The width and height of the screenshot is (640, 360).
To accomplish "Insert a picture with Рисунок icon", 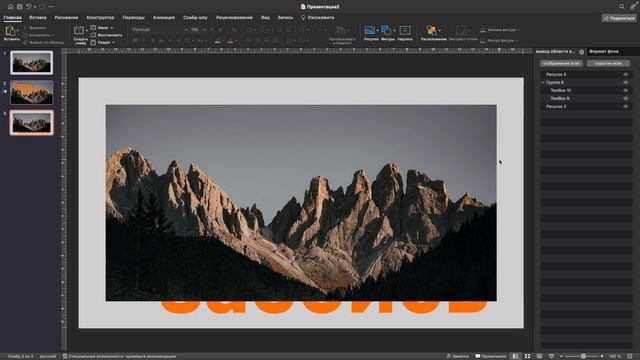I will click(x=369, y=31).
